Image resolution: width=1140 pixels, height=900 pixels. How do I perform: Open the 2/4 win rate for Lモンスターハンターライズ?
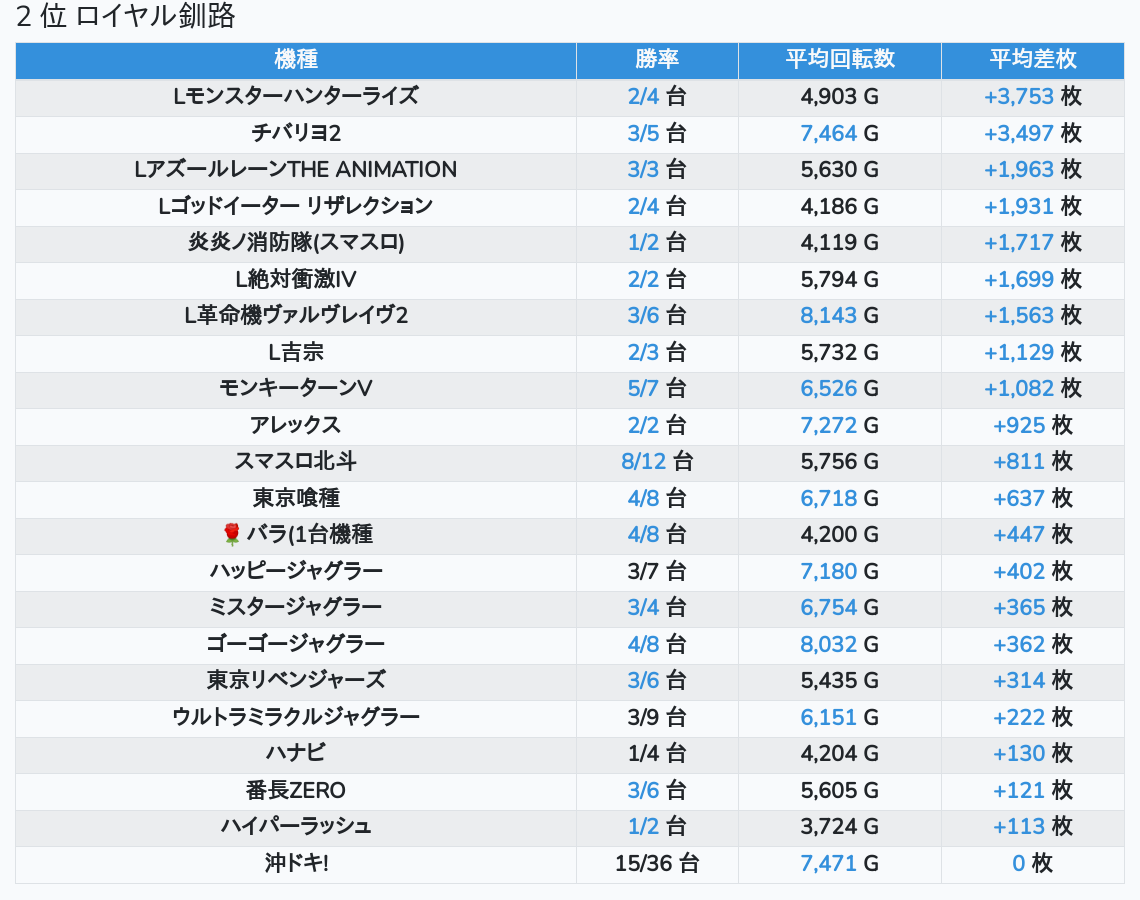coord(643,97)
